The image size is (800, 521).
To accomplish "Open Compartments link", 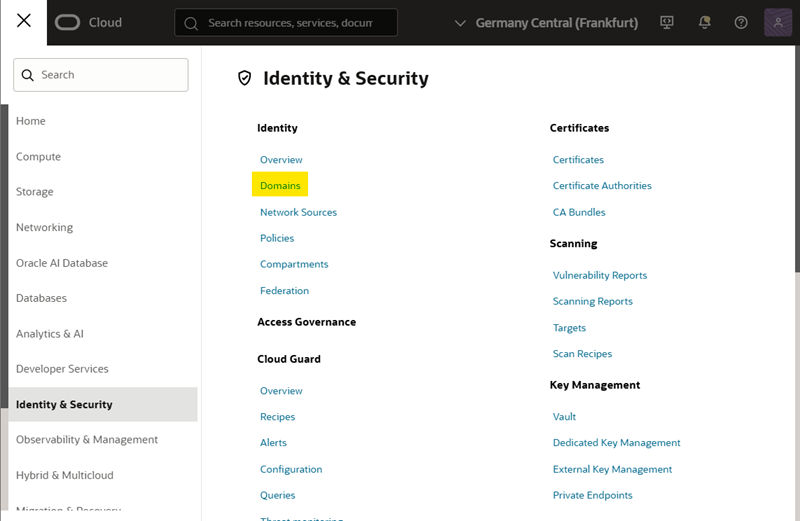I will (294, 264).
